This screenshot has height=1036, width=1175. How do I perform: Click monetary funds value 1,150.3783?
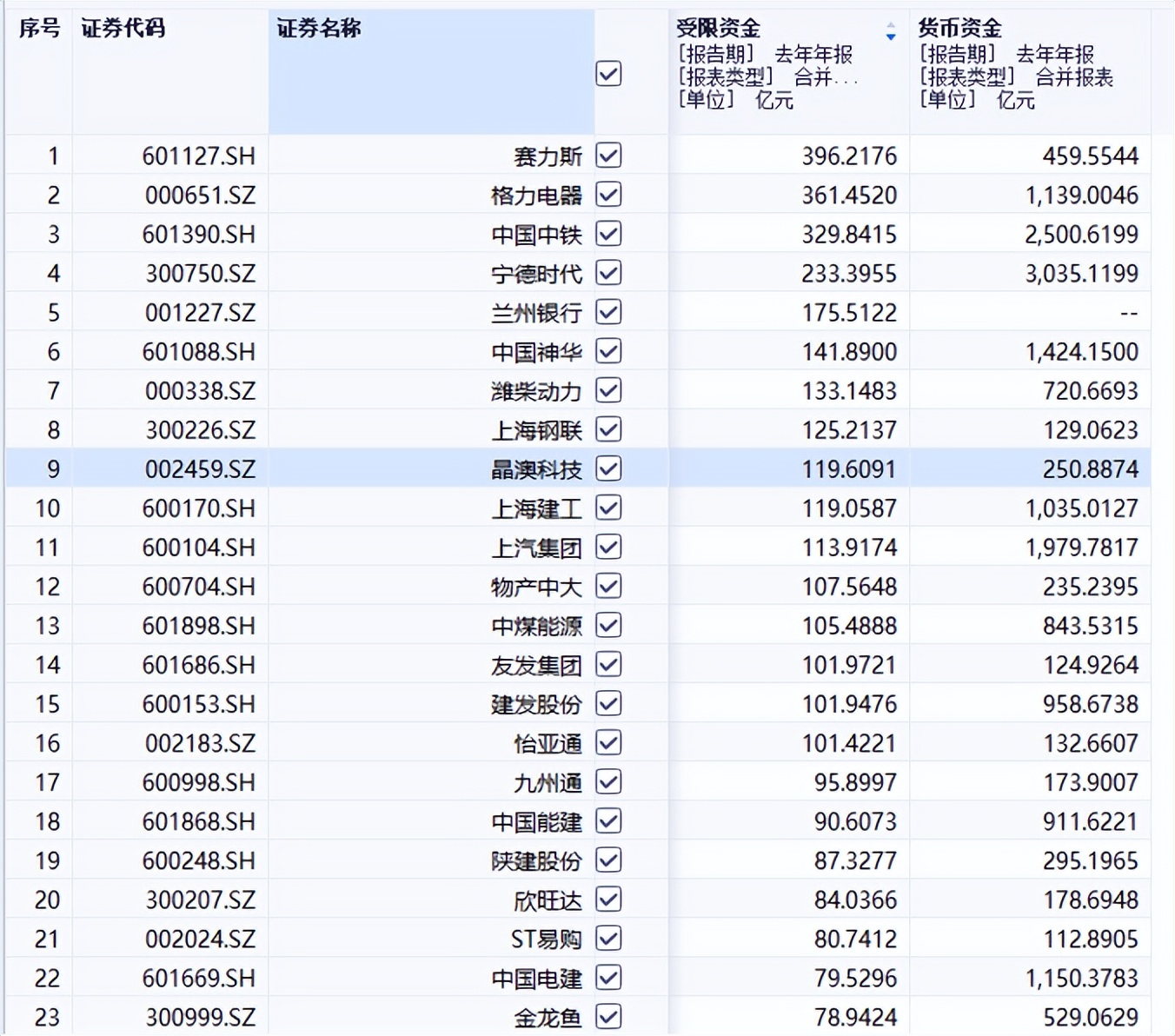pos(1082,978)
